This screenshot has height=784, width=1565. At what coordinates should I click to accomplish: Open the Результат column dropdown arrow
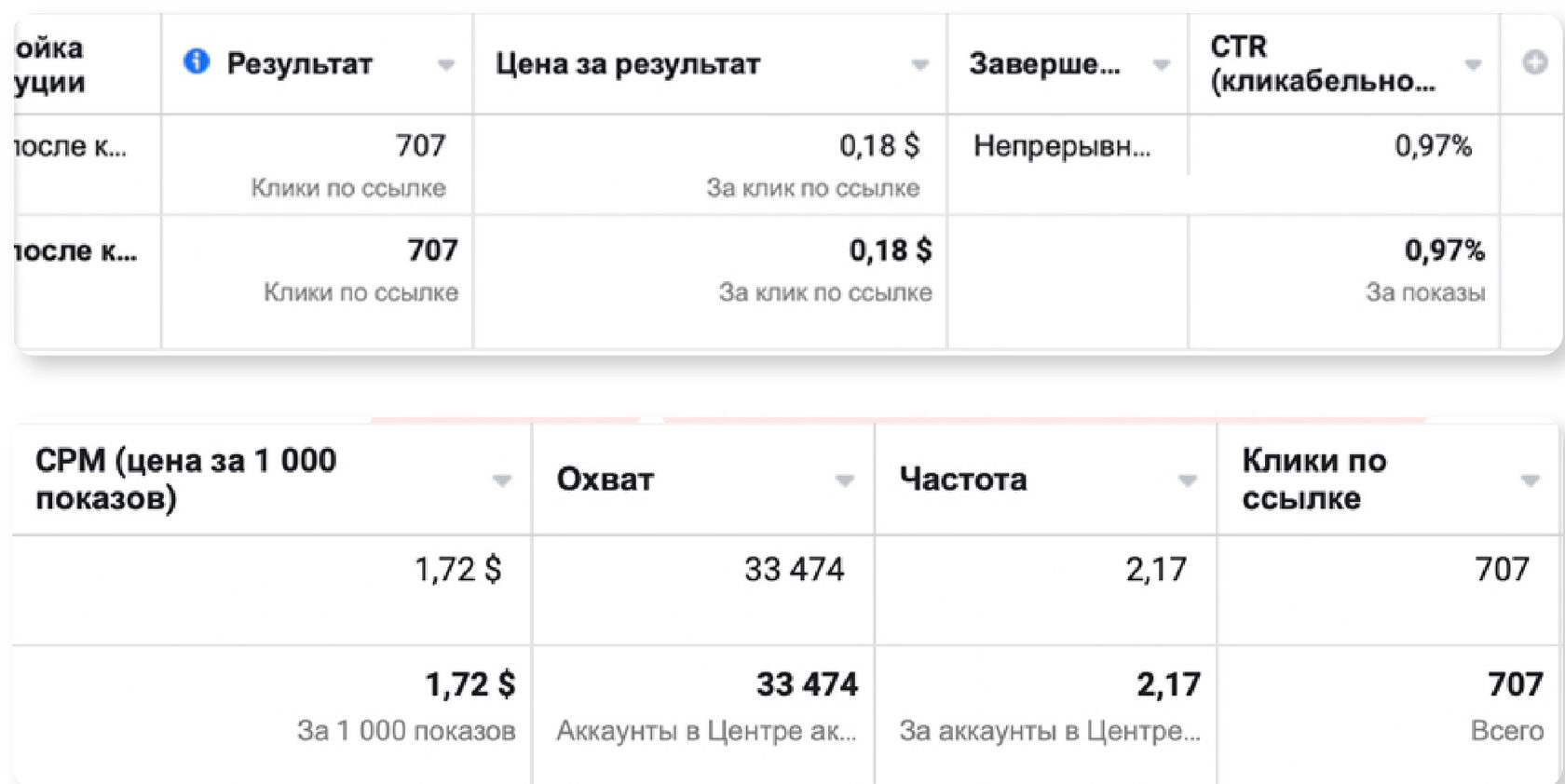point(446,65)
